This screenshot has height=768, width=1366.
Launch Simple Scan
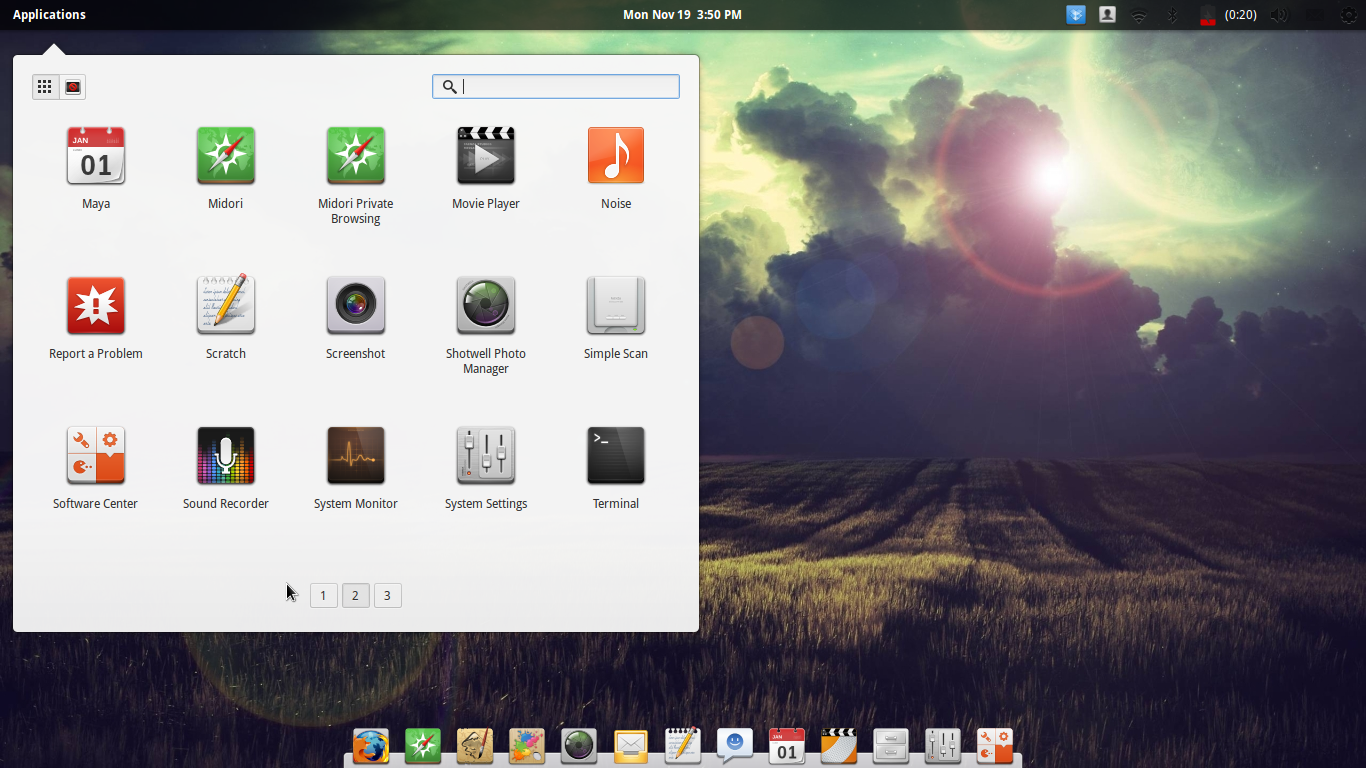coord(615,305)
